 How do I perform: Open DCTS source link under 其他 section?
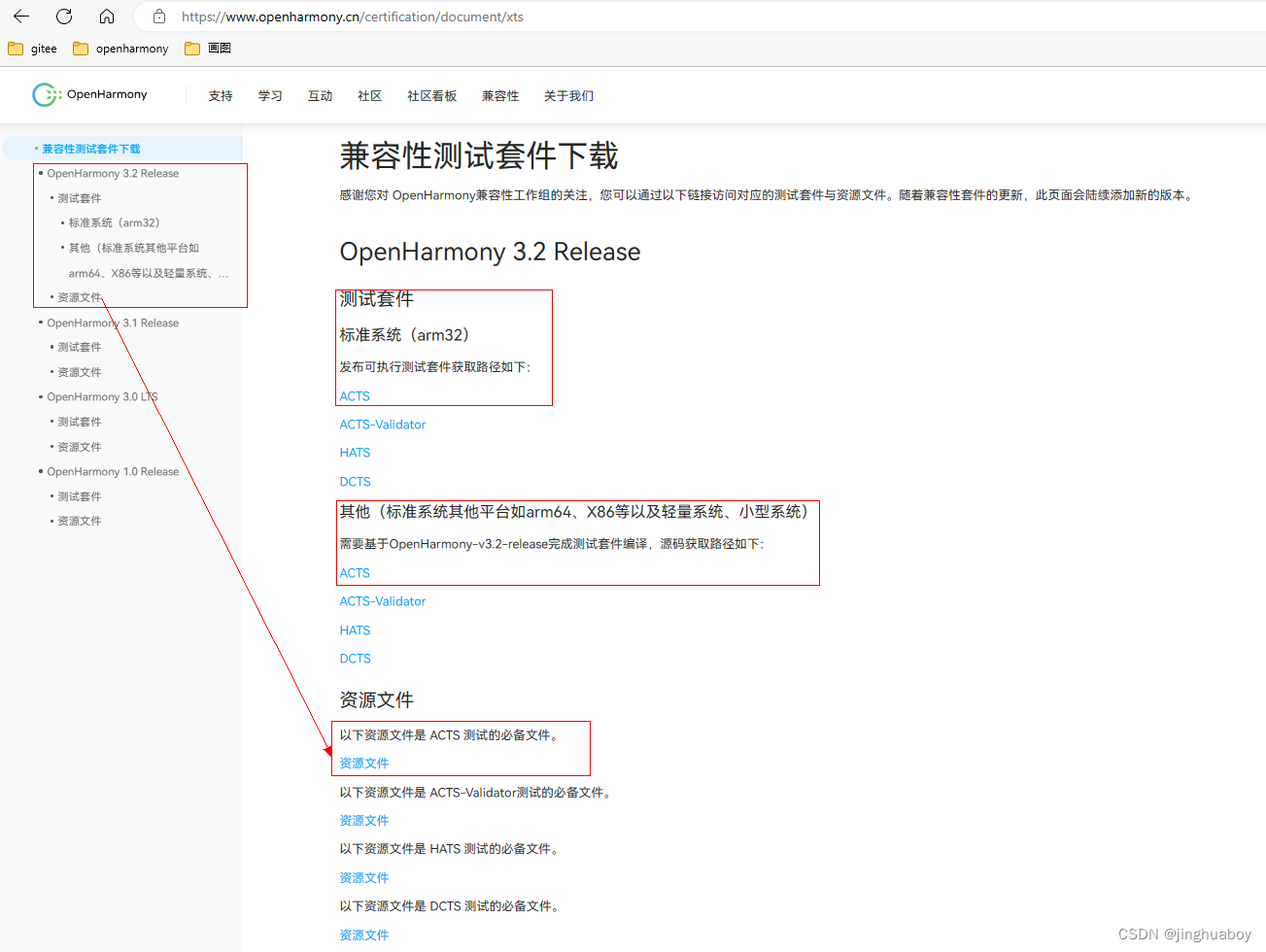click(355, 659)
